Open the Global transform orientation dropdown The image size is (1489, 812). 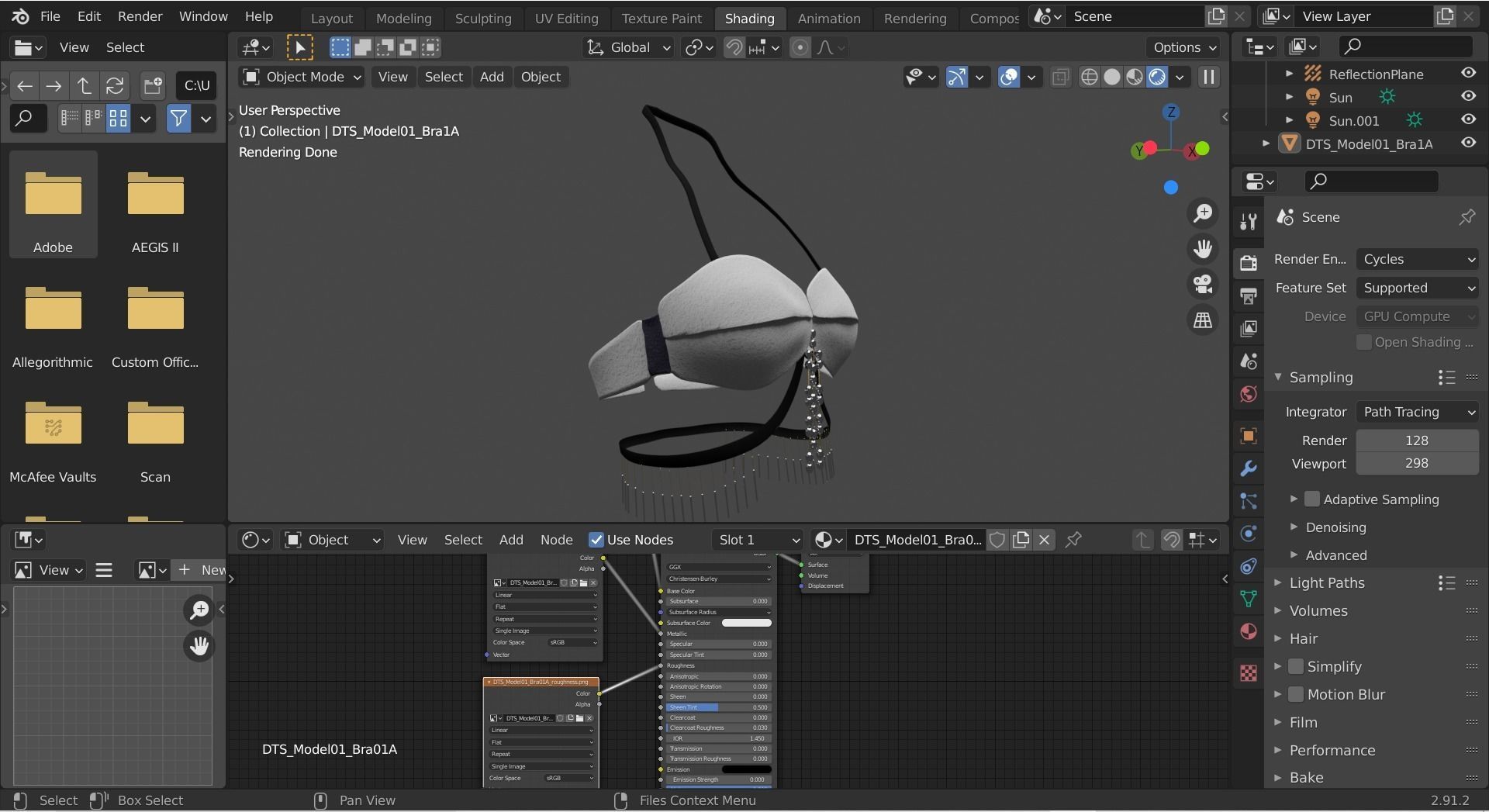point(627,47)
